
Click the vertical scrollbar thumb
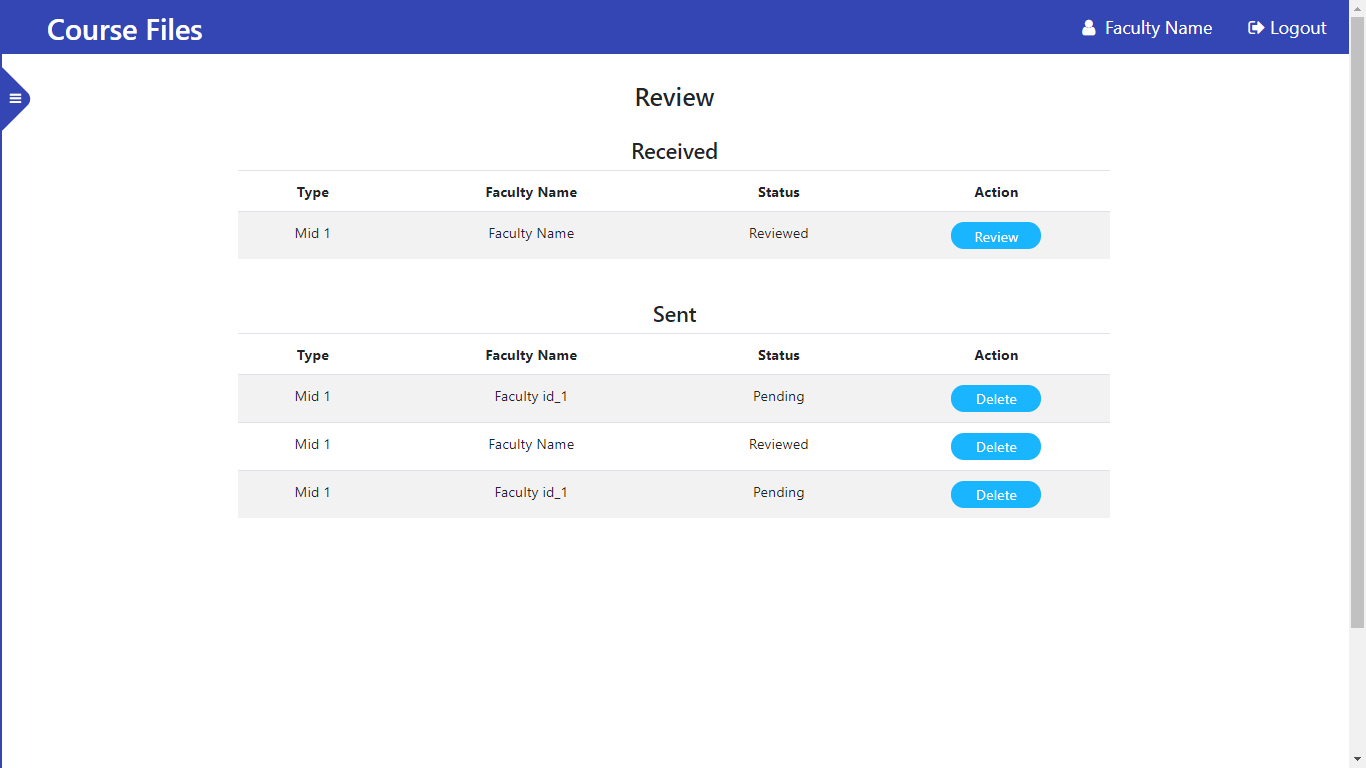coord(1357,322)
